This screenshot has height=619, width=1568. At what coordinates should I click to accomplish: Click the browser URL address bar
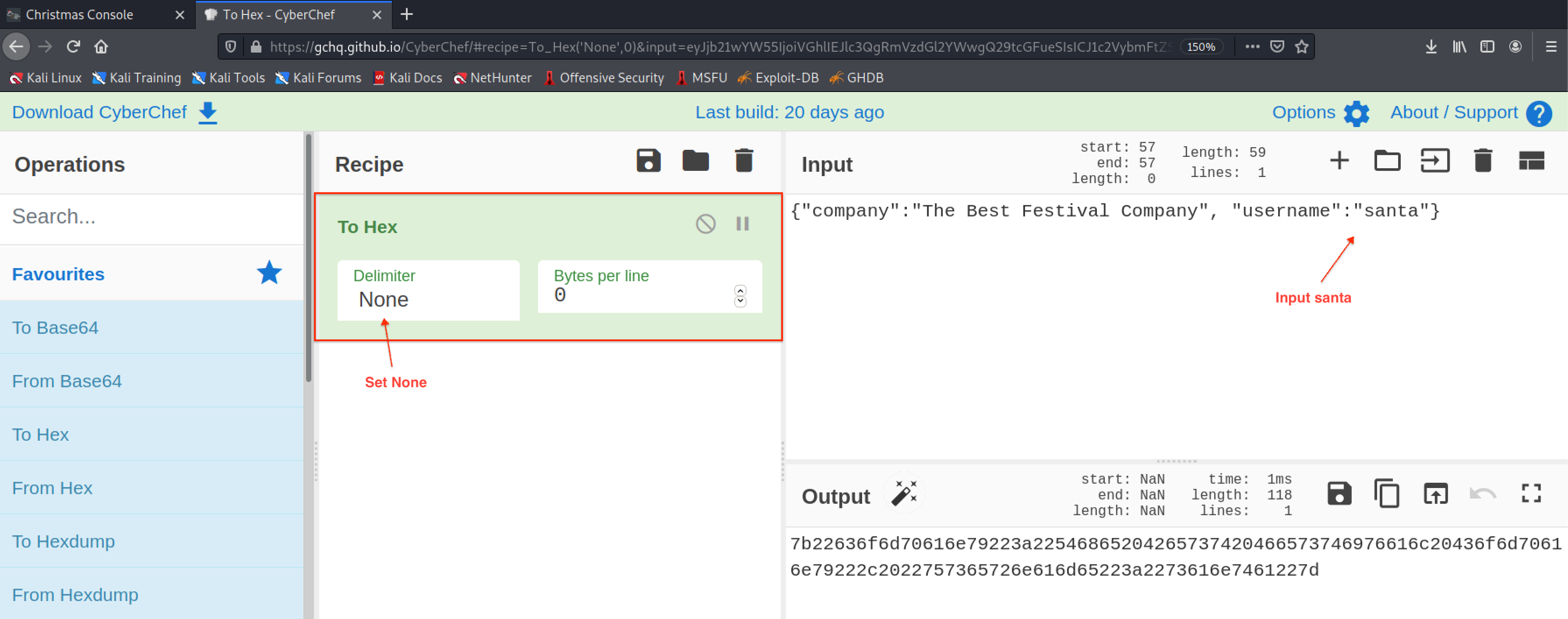[718, 47]
